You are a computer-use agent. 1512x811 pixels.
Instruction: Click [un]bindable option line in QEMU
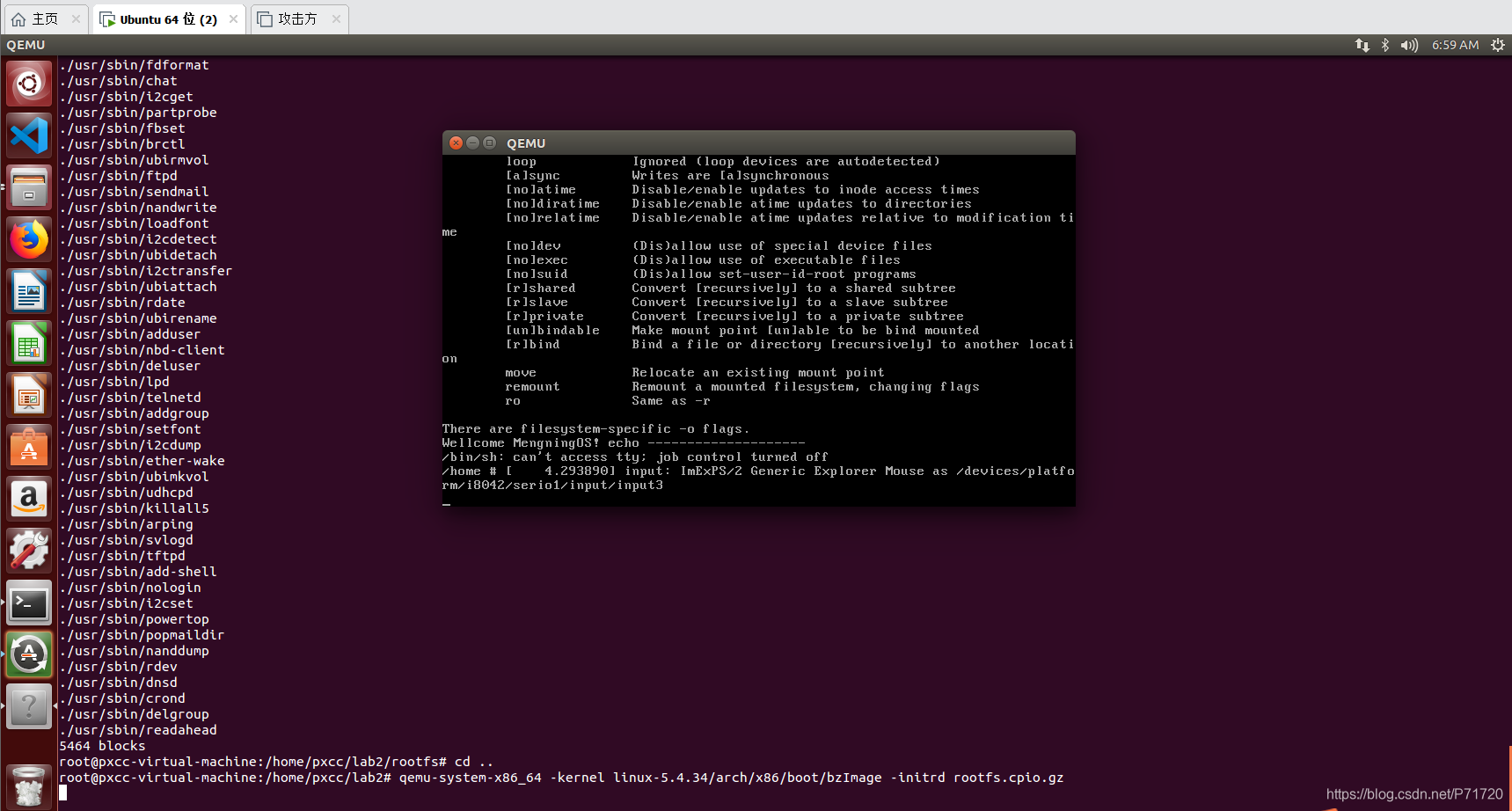[742, 331]
